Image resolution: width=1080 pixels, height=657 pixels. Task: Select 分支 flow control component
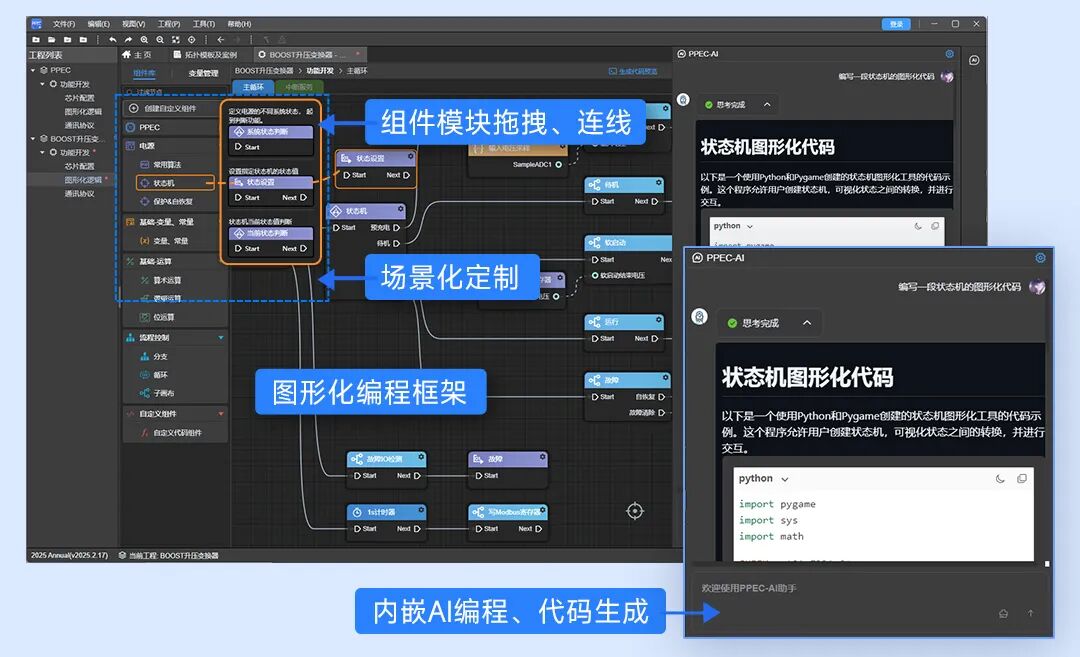pos(154,356)
